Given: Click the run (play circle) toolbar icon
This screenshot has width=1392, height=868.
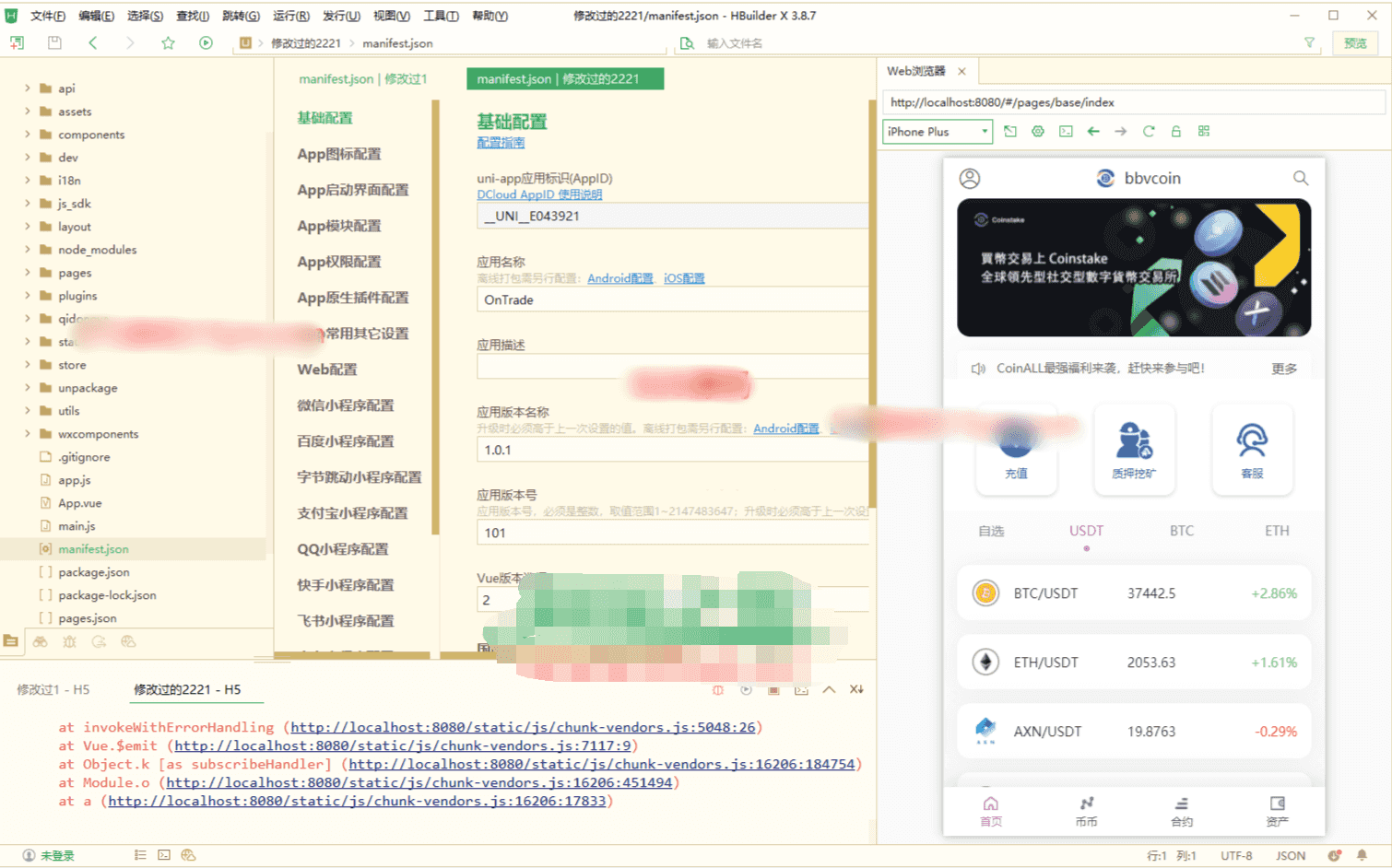Looking at the screenshot, I should click(x=206, y=43).
